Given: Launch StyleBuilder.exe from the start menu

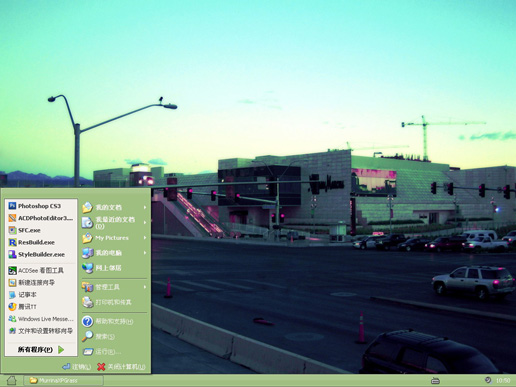Looking at the screenshot, I should tap(41, 254).
